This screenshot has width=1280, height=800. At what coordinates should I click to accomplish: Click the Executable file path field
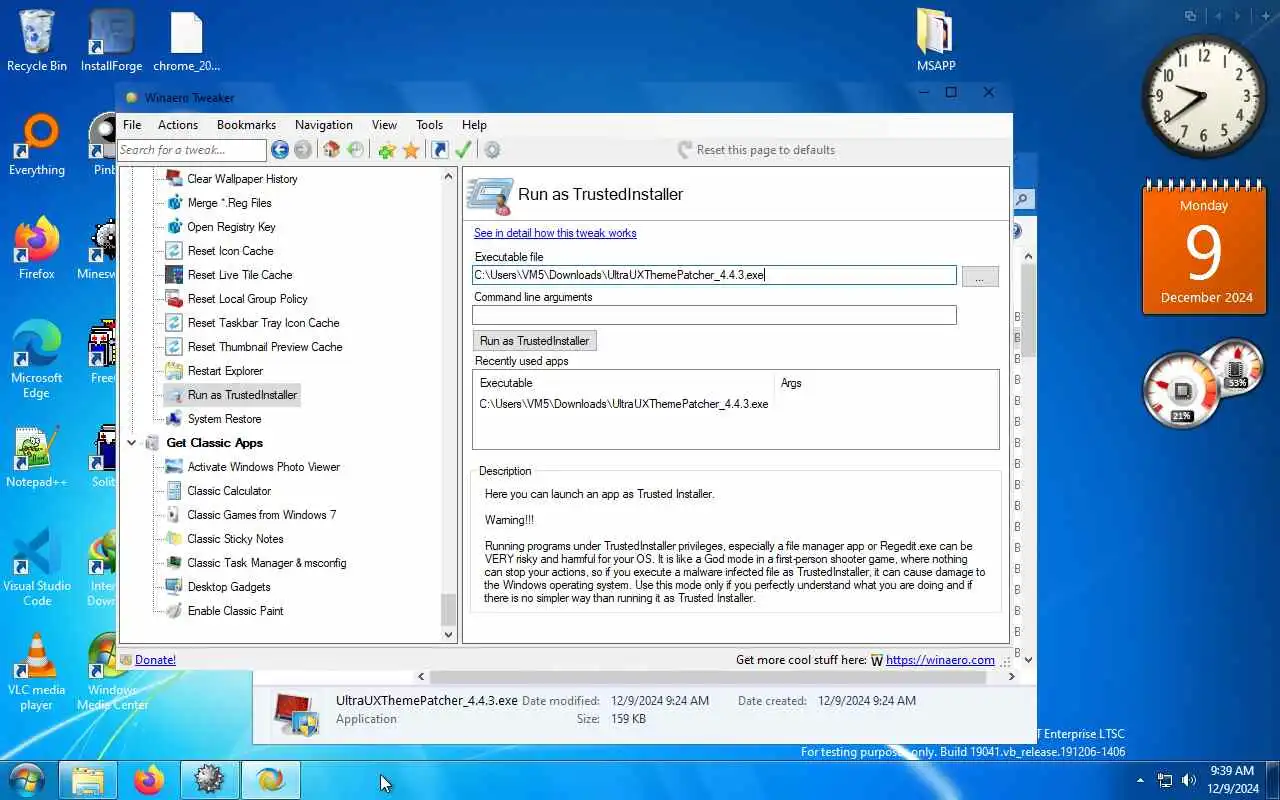coord(714,275)
